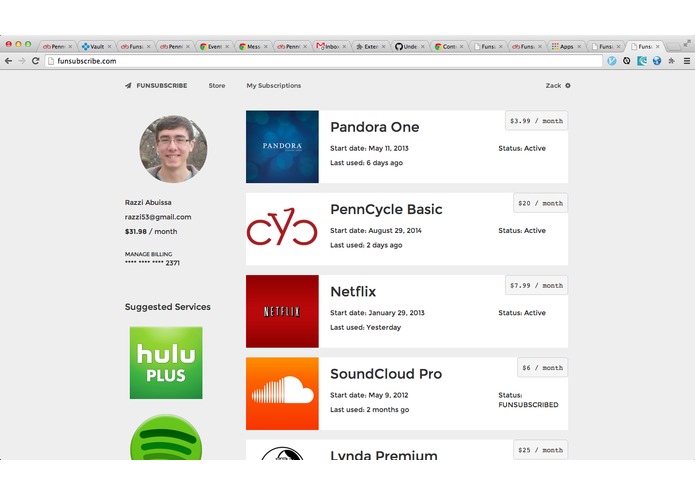Close the Vault tab
695x494 pixels.
coord(109,47)
